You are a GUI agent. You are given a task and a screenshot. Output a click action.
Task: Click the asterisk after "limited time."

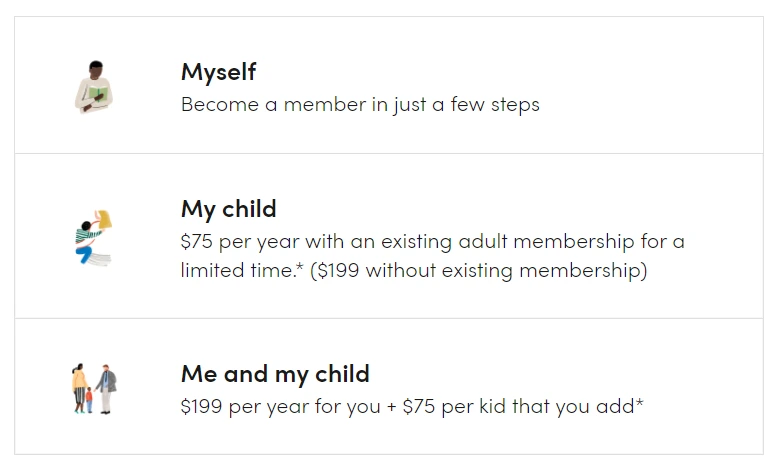(299, 266)
